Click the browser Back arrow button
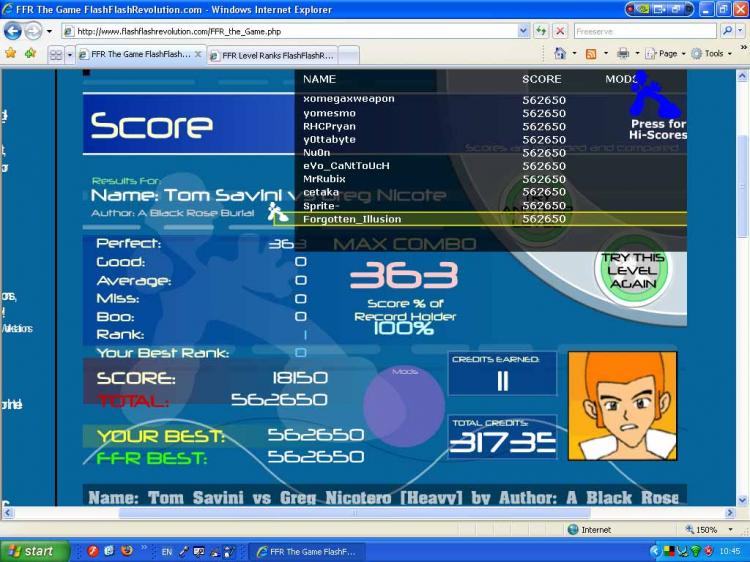Screen dimensions: 750x562 tap(13, 32)
